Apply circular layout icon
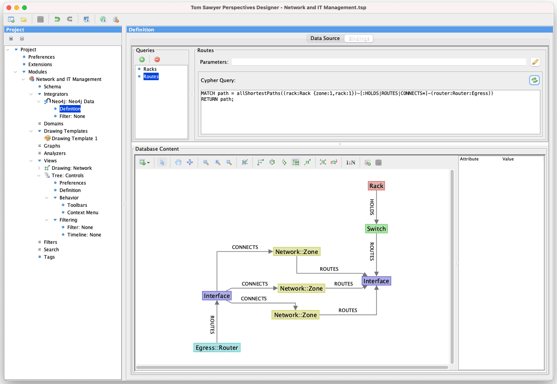 click(x=272, y=162)
